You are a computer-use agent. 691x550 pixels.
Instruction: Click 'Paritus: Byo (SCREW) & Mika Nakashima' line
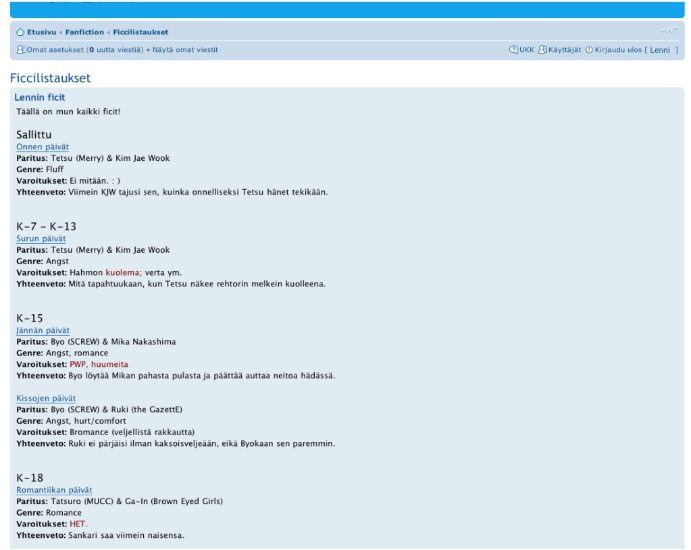(96, 342)
